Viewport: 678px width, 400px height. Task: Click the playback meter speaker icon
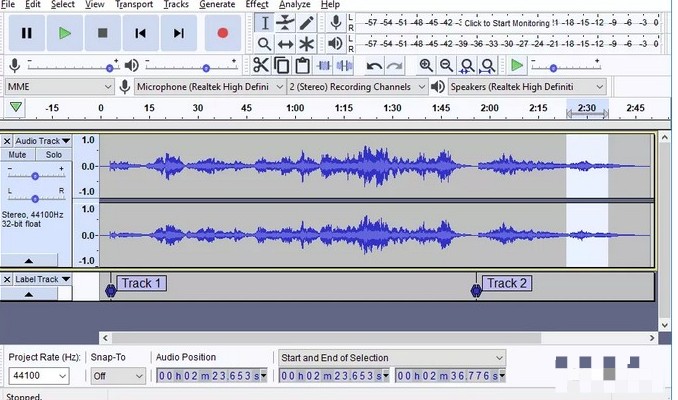click(336, 43)
